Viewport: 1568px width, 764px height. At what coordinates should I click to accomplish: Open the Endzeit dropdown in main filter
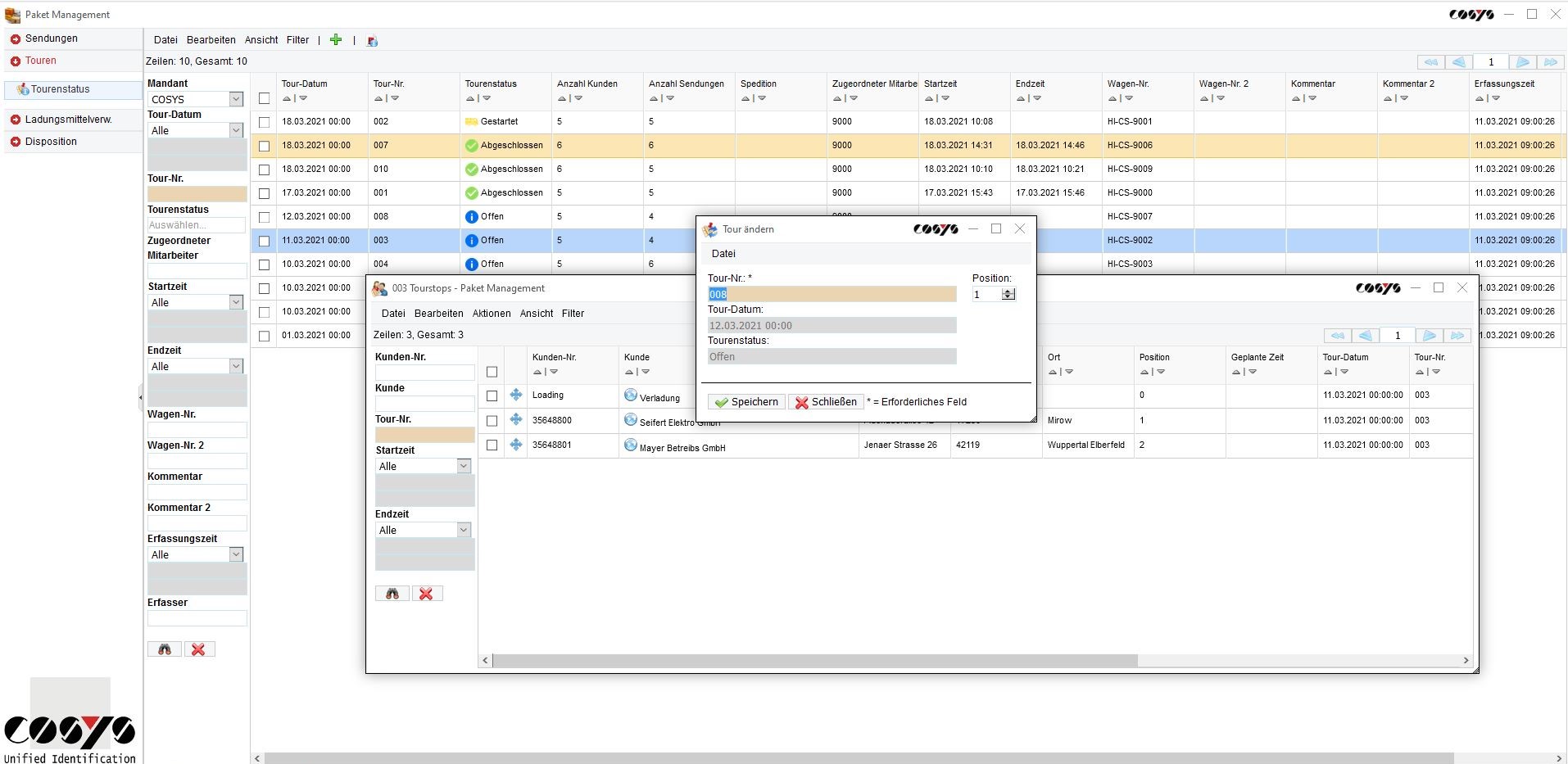[x=236, y=366]
